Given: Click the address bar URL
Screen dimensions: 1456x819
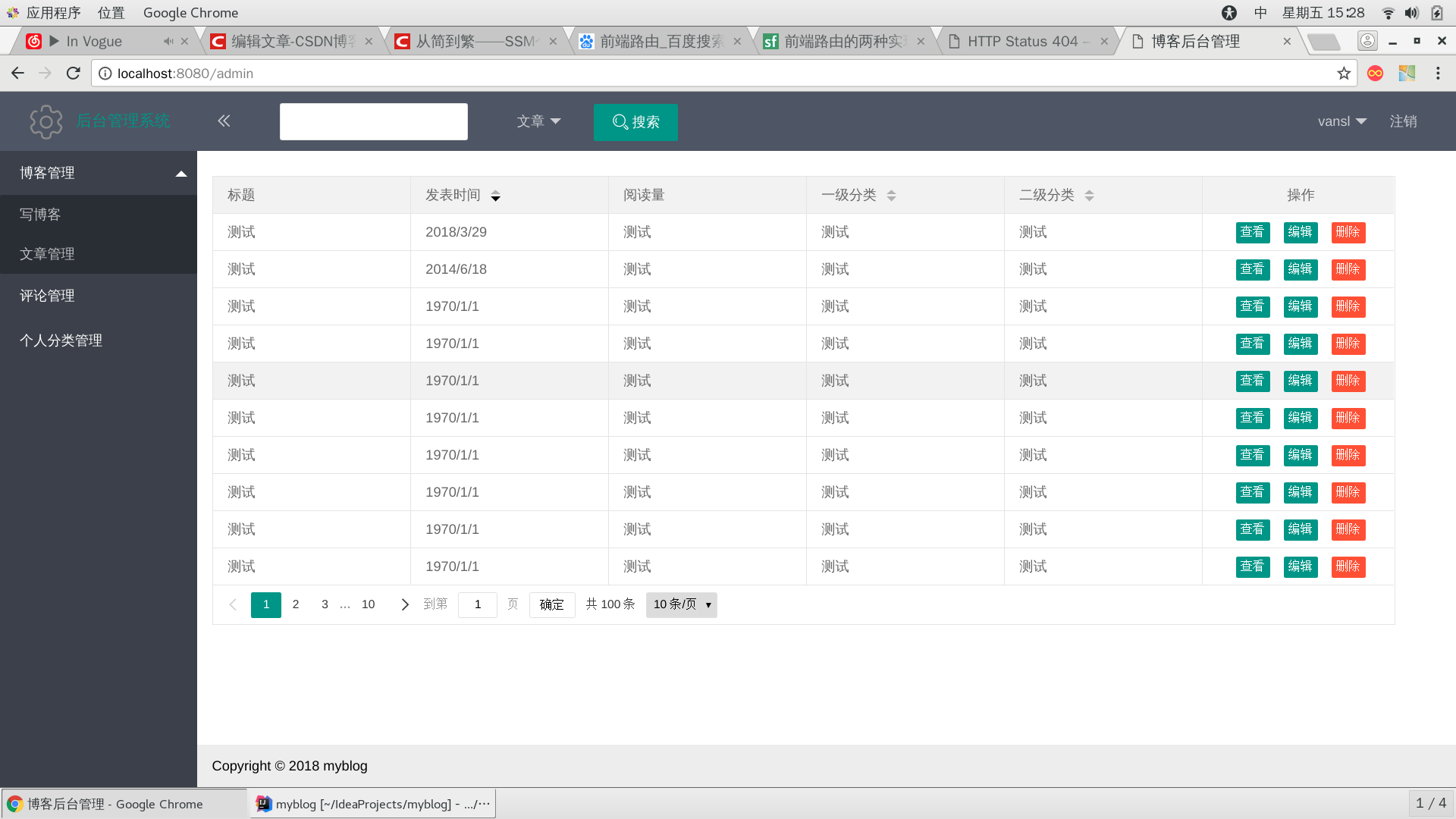Looking at the screenshot, I should [x=185, y=73].
